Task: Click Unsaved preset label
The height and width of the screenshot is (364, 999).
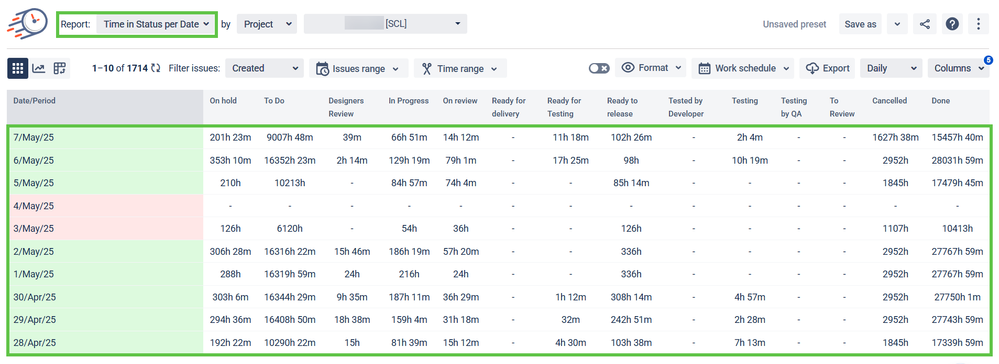Action: pyautogui.click(x=794, y=24)
